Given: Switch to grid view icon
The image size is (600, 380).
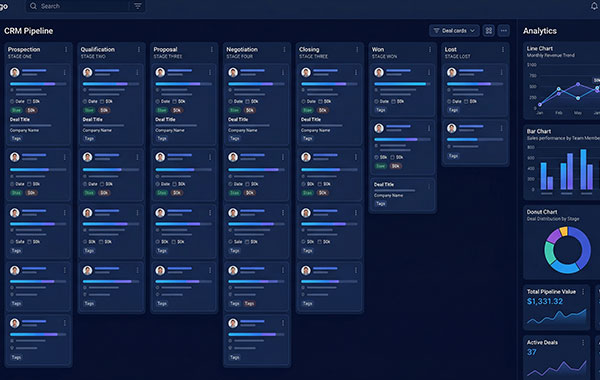Looking at the screenshot, I should [x=489, y=31].
